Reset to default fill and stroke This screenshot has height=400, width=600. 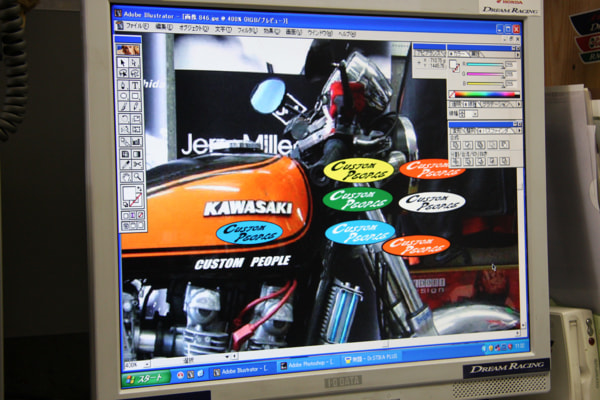(x=125, y=205)
